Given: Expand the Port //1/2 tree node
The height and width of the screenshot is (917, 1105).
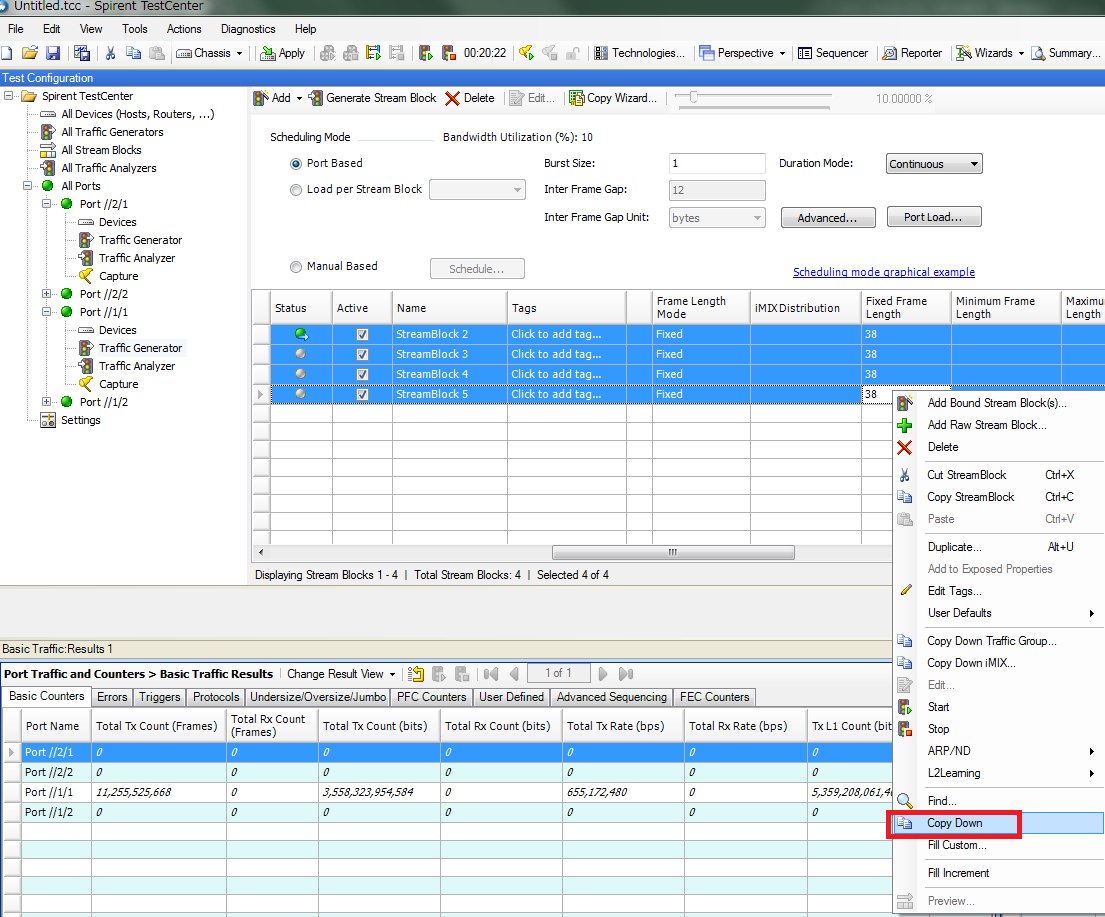Looking at the screenshot, I should tap(47, 402).
